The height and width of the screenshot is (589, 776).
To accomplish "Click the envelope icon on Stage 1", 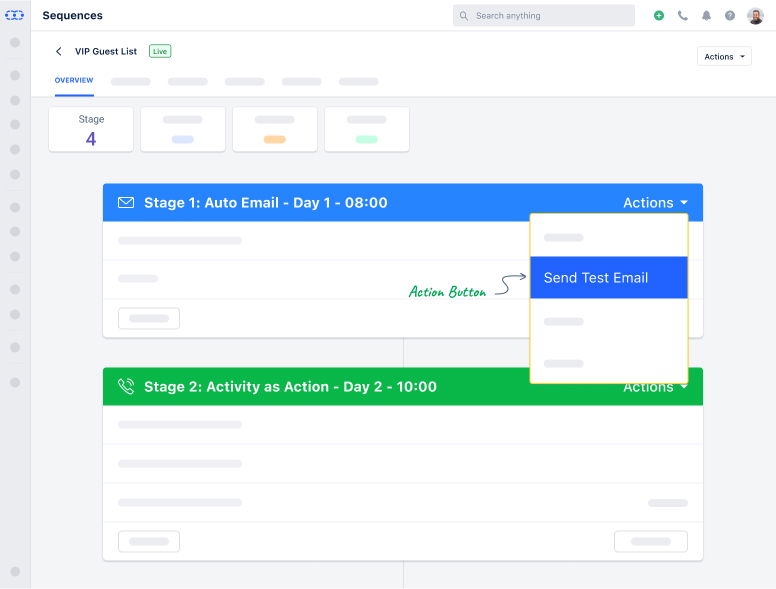I will click(126, 203).
